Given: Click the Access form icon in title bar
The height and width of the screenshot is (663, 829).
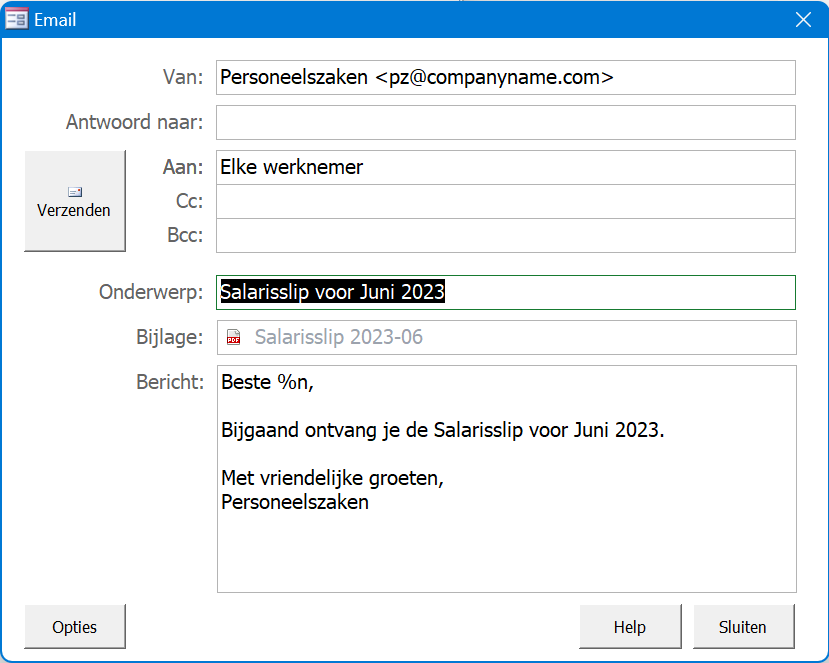Looking at the screenshot, I should click(x=17, y=19).
